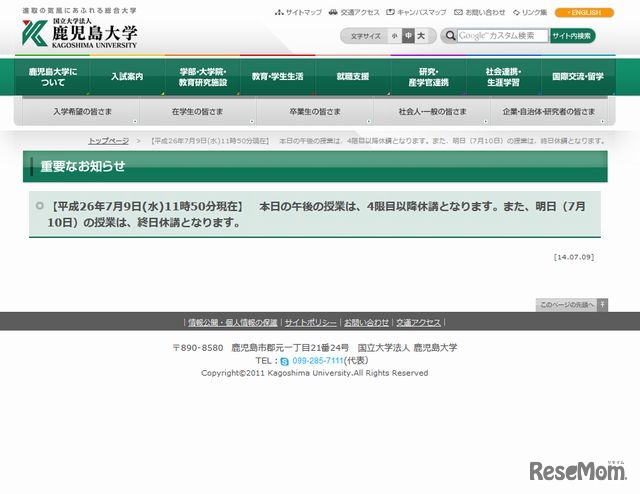Open the キャンパスマップ header link
Image resolution: width=640 pixels, height=494 pixels.
click(421, 12)
